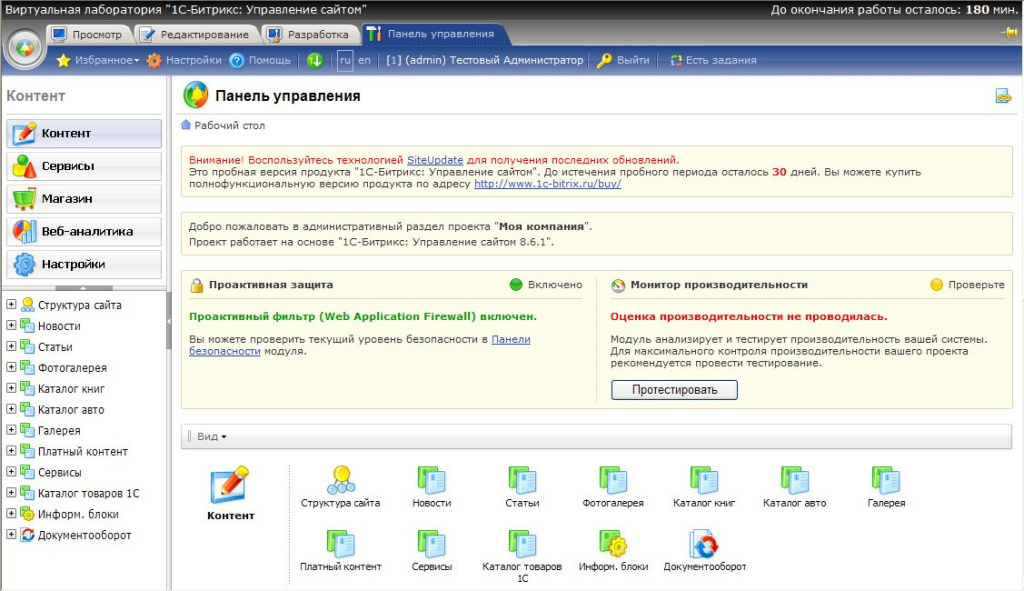Open the Вид dropdown menu
This screenshot has width=1024, height=591.
212,436
